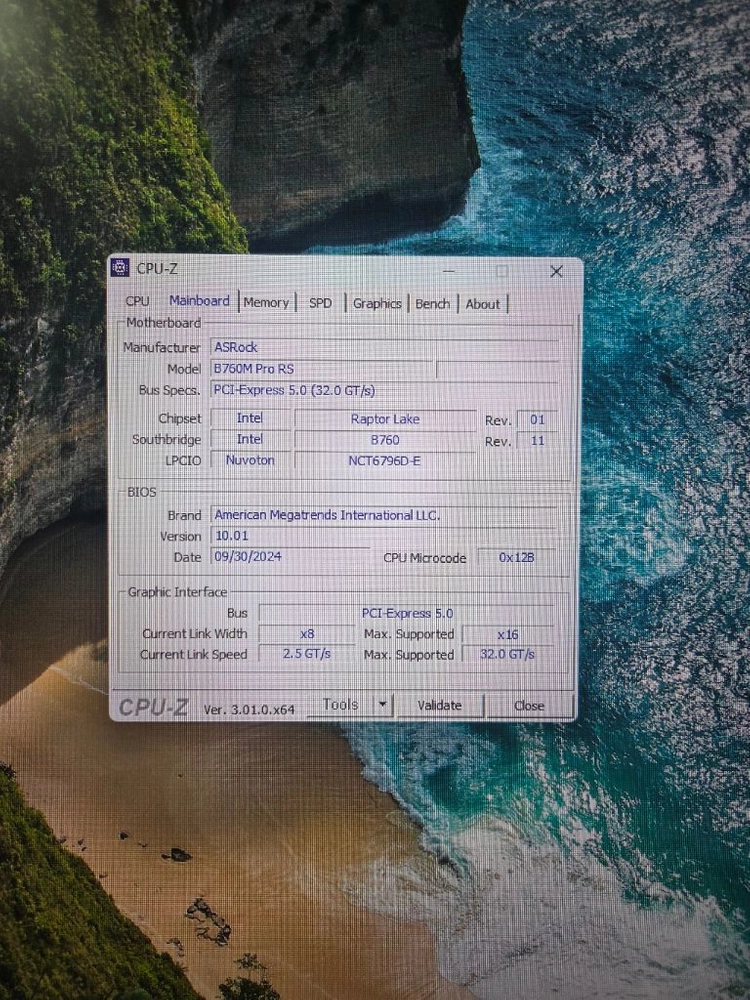This screenshot has height=1000, width=750.
Task: Select the Mainboard tab
Action: (x=199, y=300)
